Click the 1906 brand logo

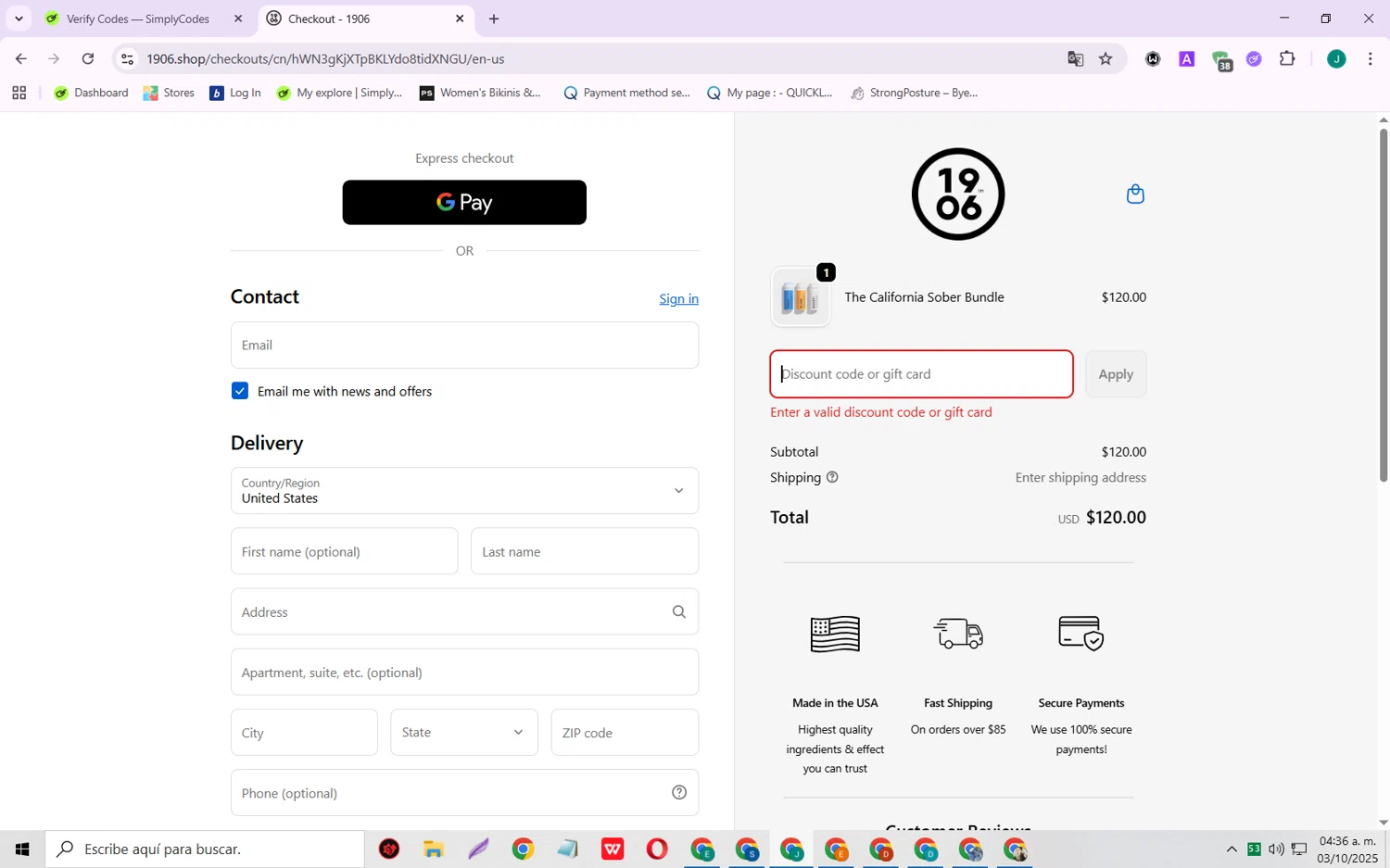pyautogui.click(x=958, y=195)
